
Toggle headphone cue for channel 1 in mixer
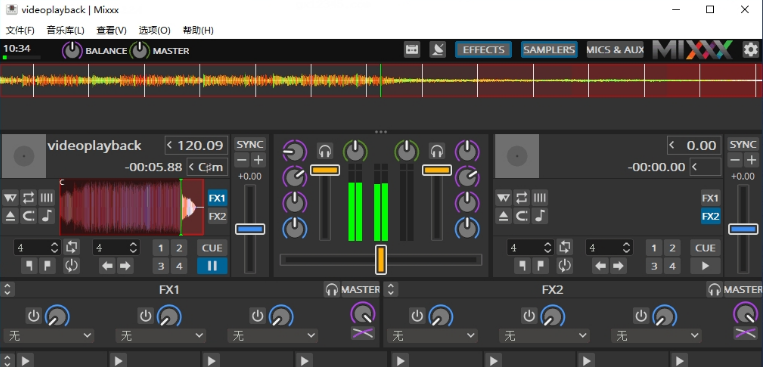pos(325,151)
